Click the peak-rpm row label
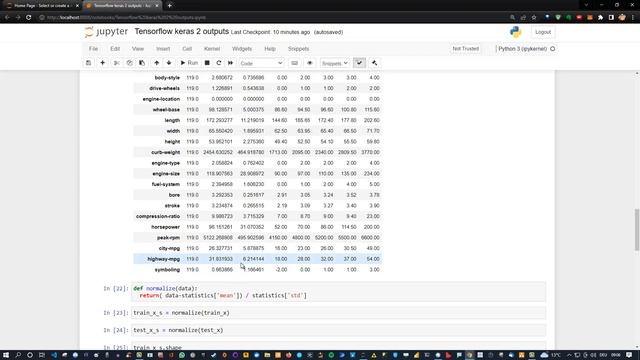This screenshot has height=360, width=640. (x=168, y=238)
